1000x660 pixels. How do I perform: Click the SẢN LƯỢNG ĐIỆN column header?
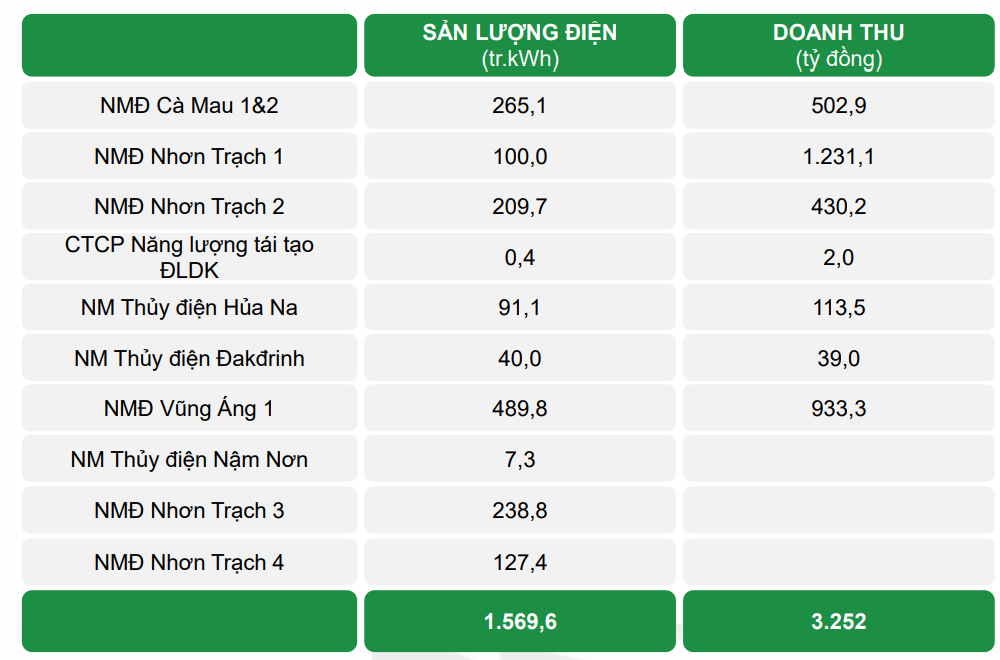[x=520, y=45]
